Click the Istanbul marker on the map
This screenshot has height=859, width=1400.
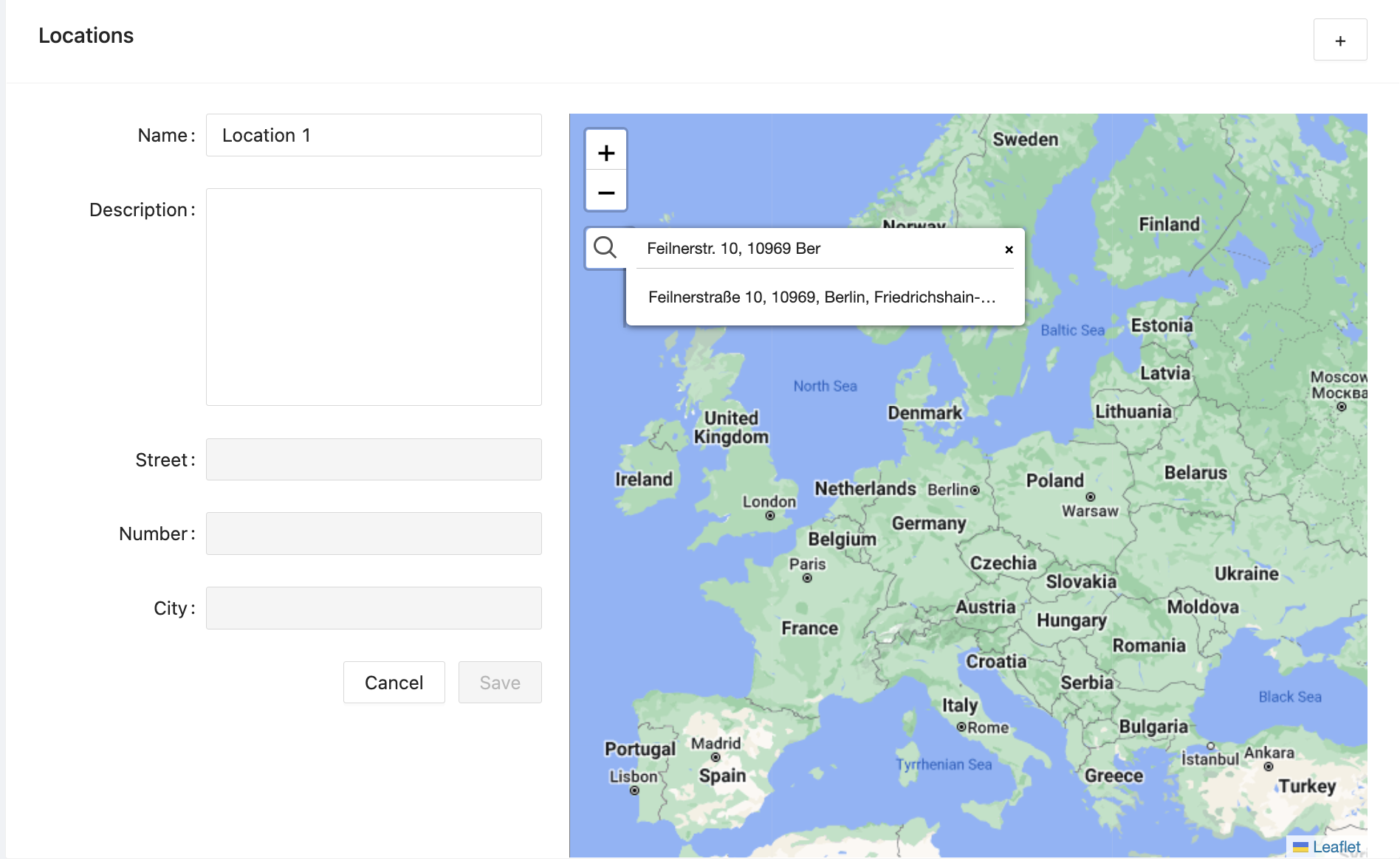pos(1210,745)
